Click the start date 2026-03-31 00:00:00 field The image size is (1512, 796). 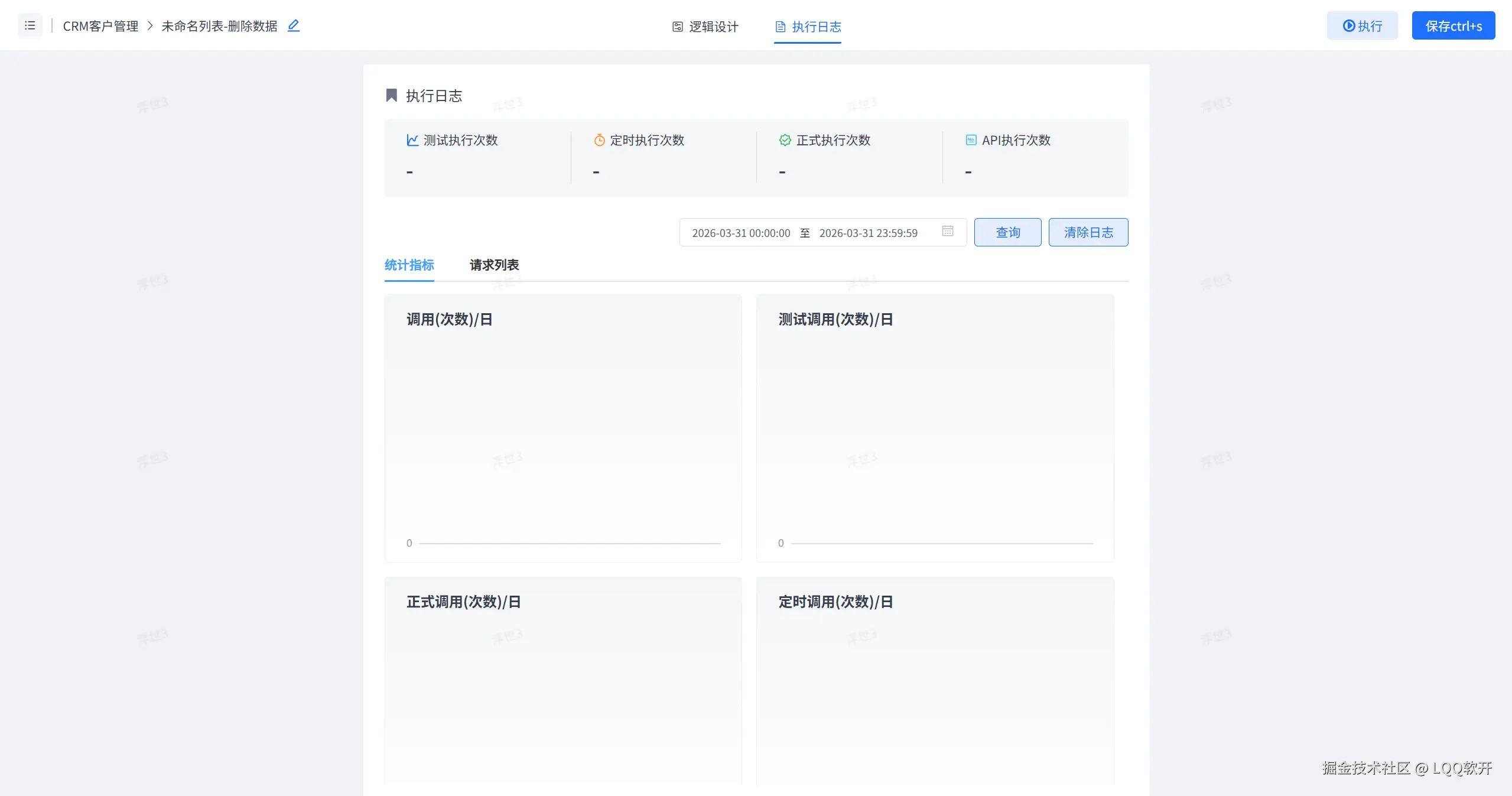[741, 233]
